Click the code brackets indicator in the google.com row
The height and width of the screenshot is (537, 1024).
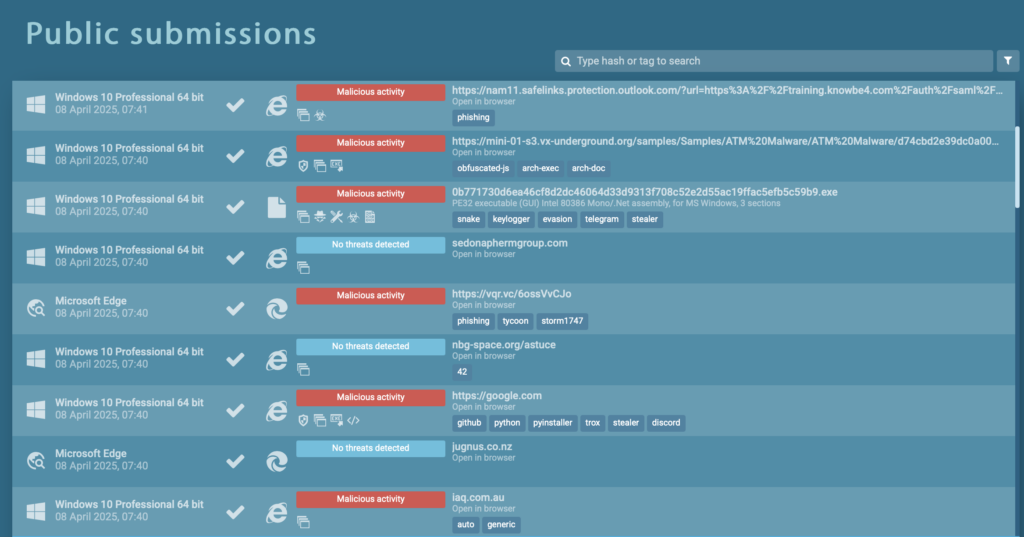pos(353,421)
